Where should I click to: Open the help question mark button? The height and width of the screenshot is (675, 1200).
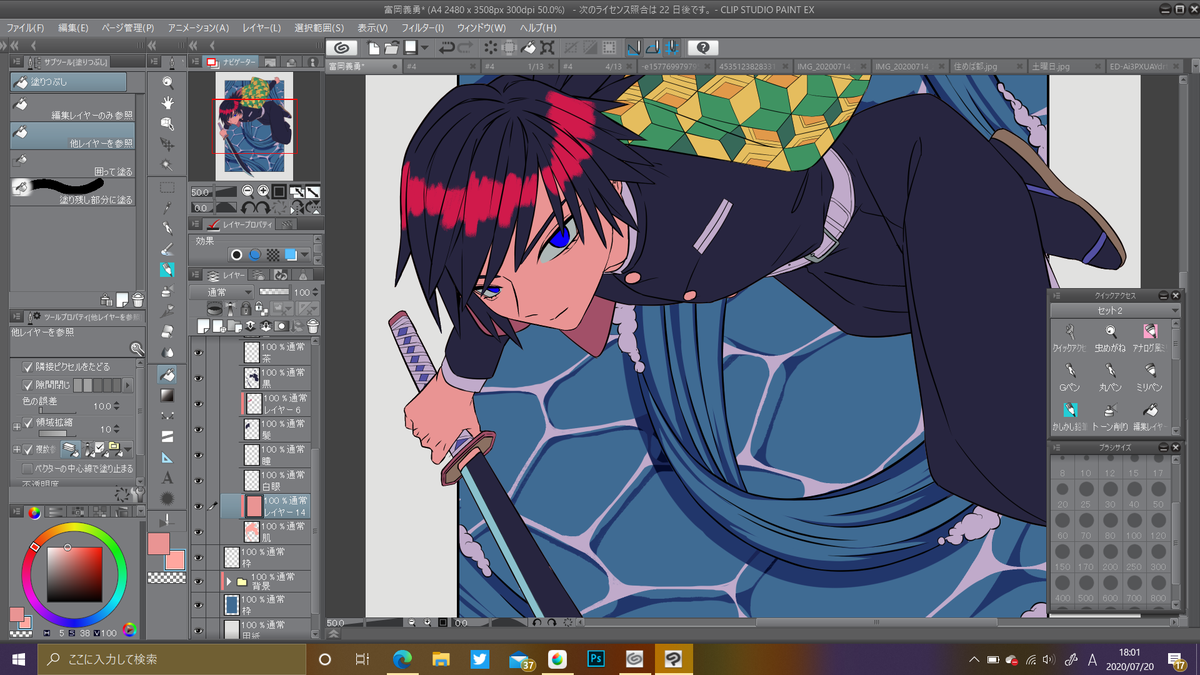(702, 47)
